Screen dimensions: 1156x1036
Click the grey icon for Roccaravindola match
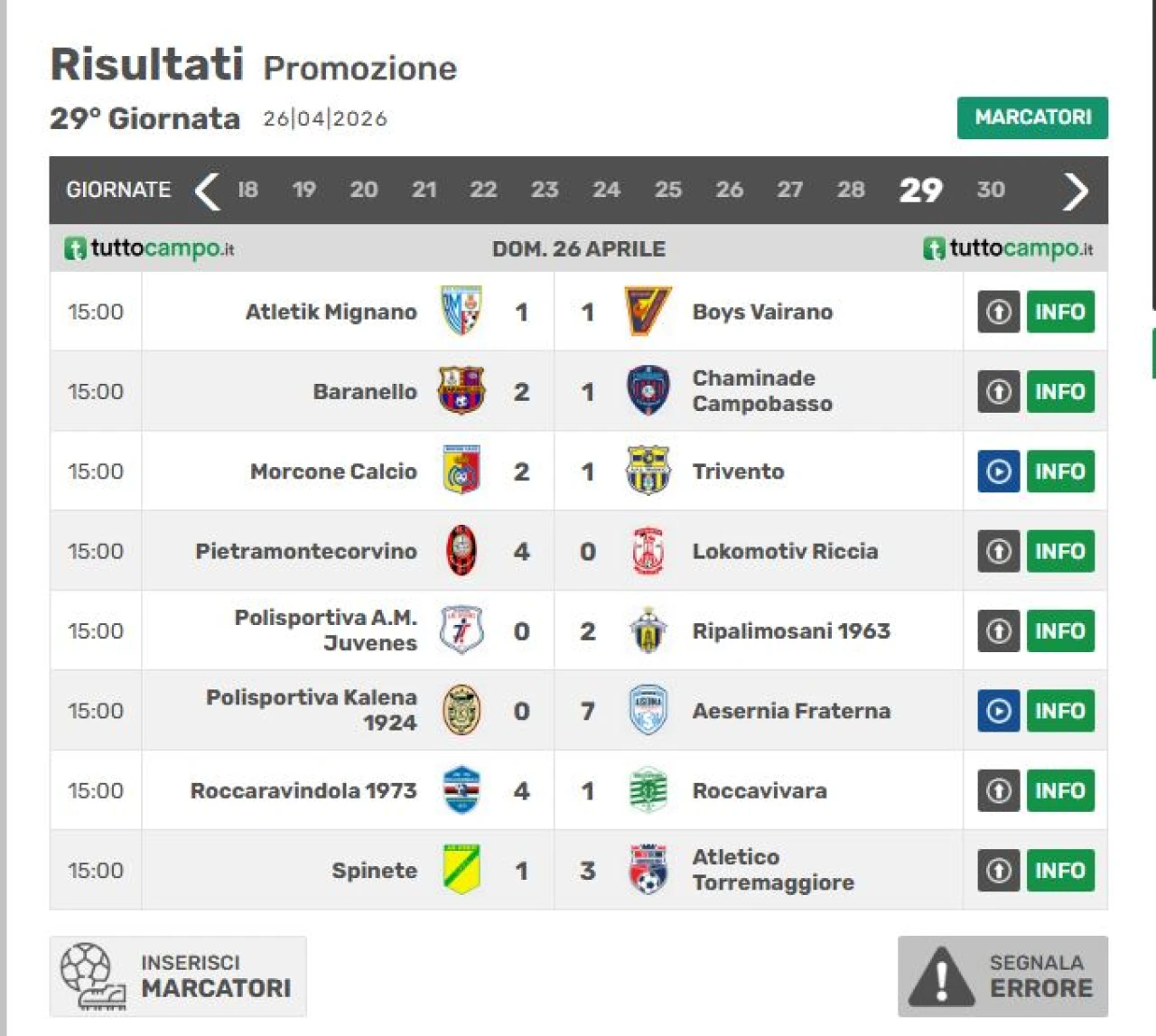pos(998,790)
